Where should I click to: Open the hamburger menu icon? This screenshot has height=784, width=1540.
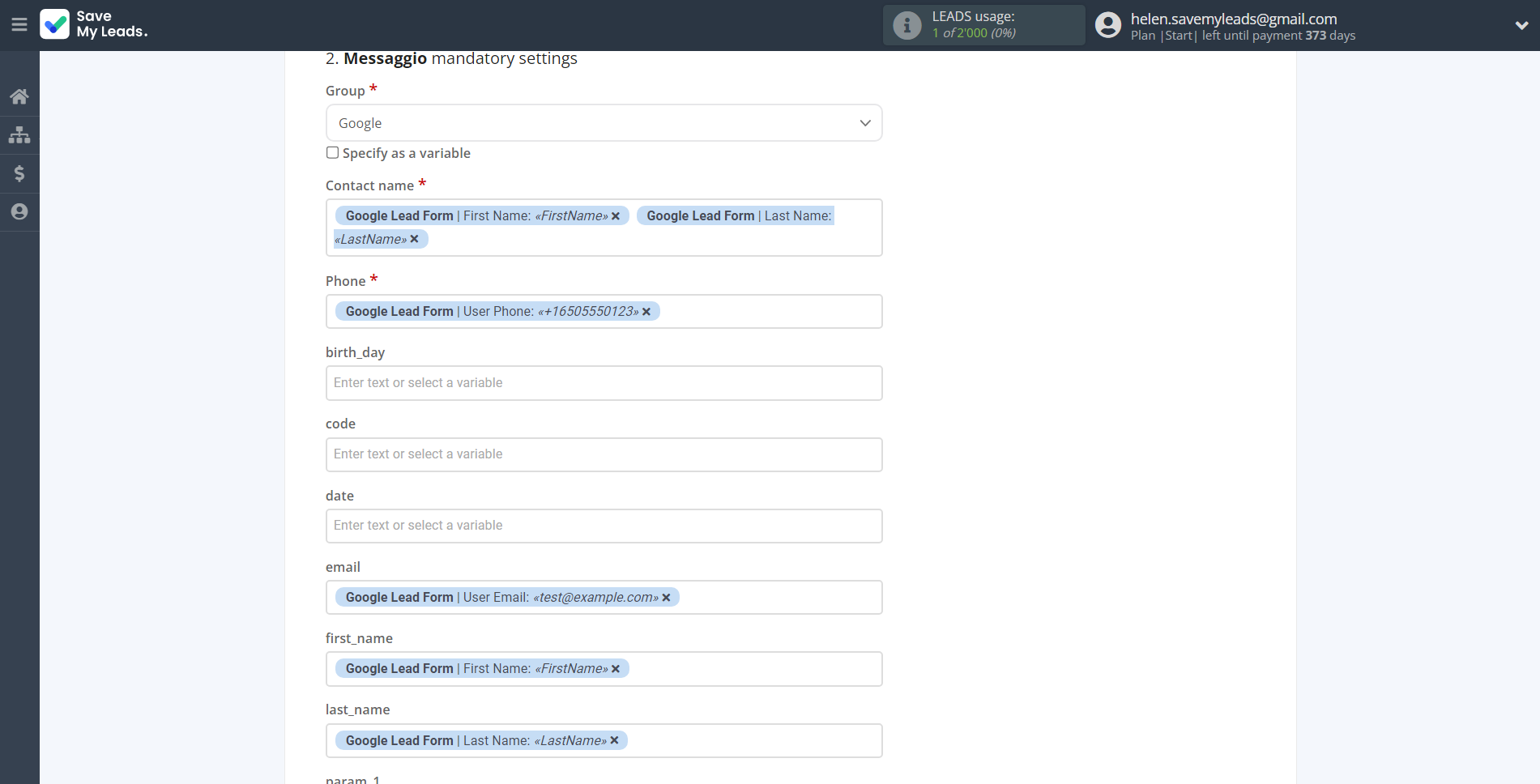pos(19,25)
